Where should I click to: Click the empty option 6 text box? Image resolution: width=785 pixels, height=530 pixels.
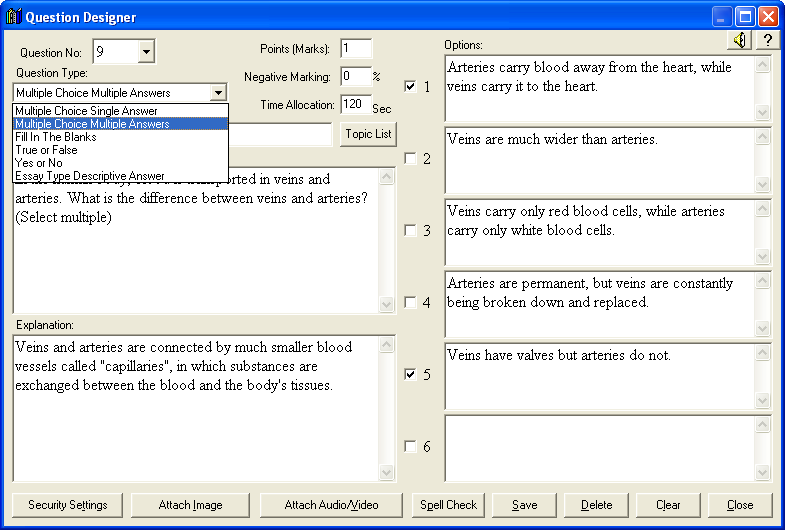point(600,448)
